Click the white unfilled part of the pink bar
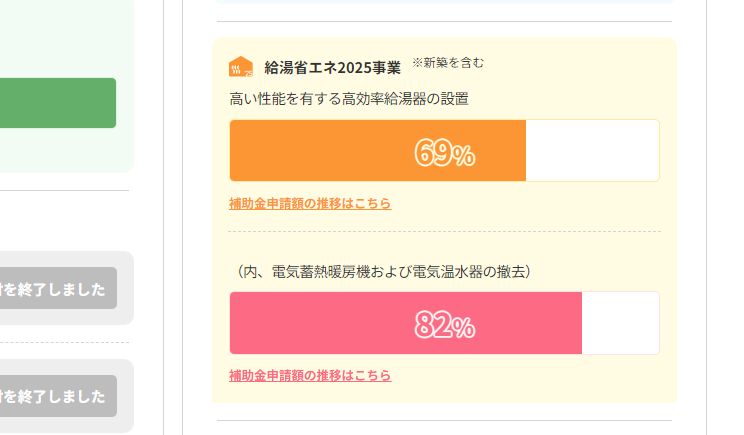Screen dimensions: 744x435 coord(620,323)
